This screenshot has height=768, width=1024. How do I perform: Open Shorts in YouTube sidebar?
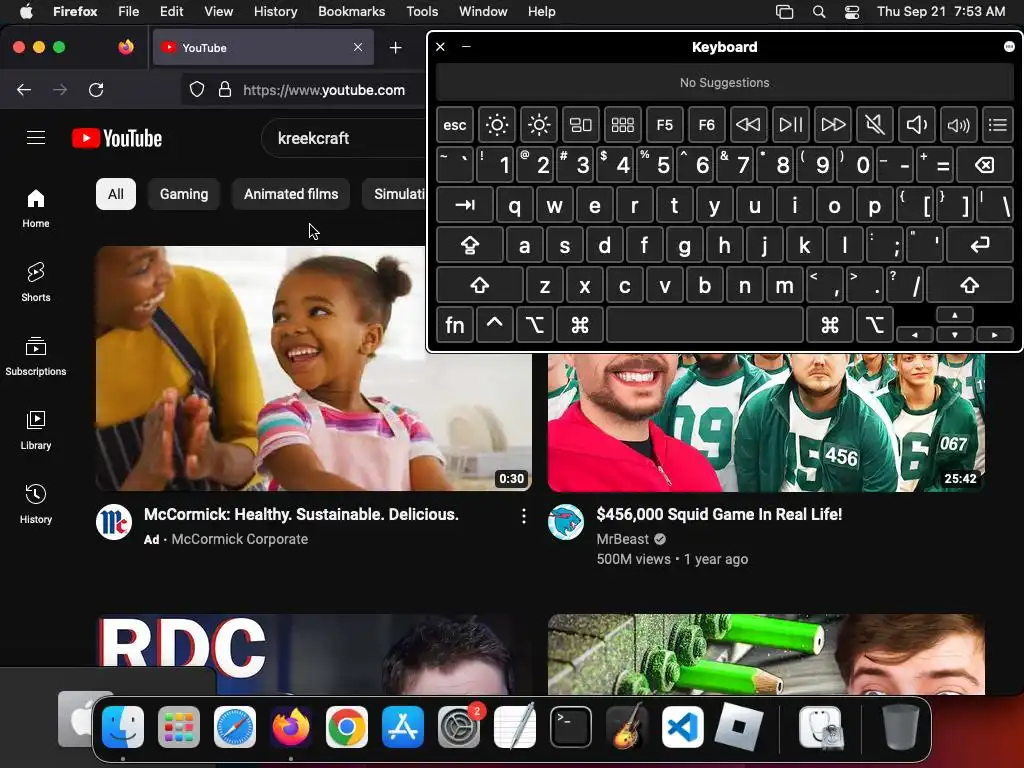[36, 282]
